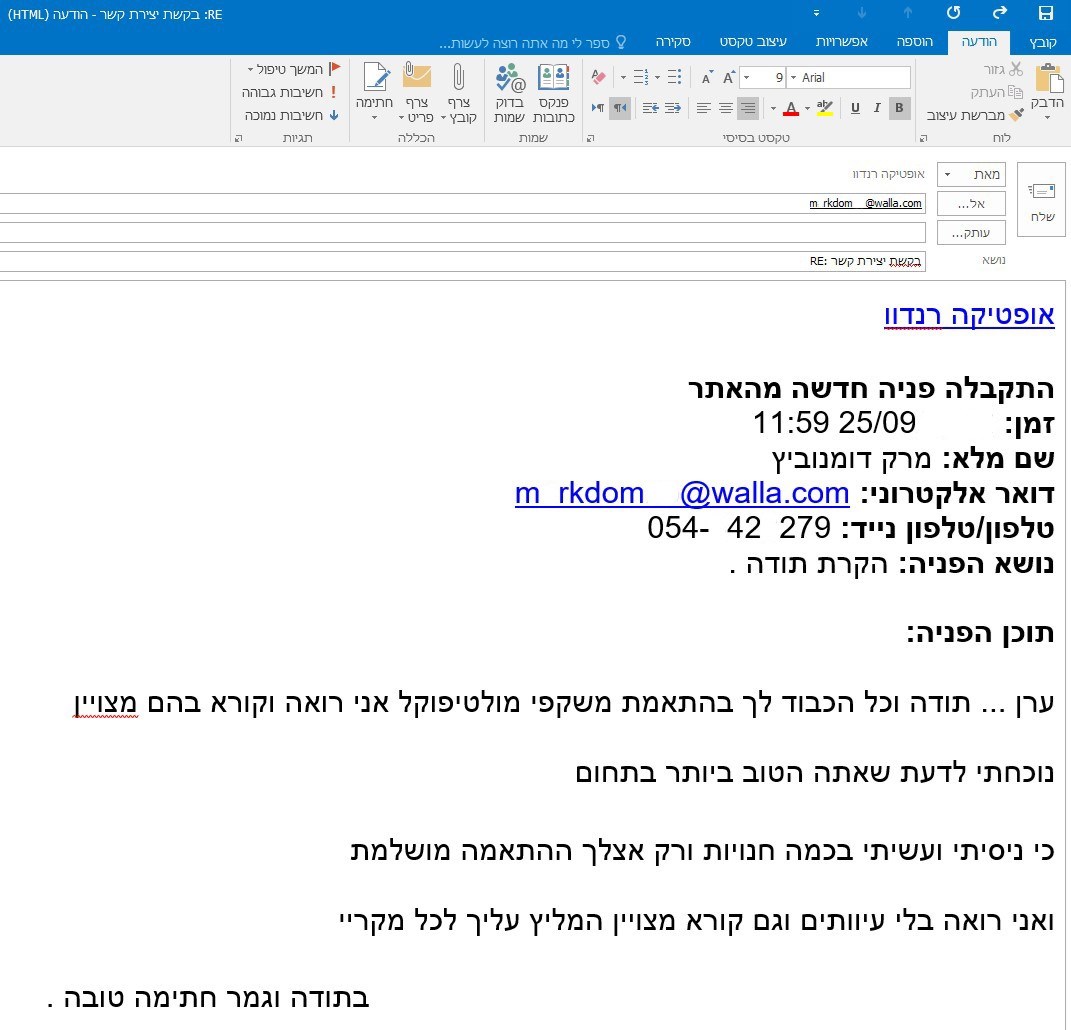Toggle Underline formatting (U)

pos(855,108)
